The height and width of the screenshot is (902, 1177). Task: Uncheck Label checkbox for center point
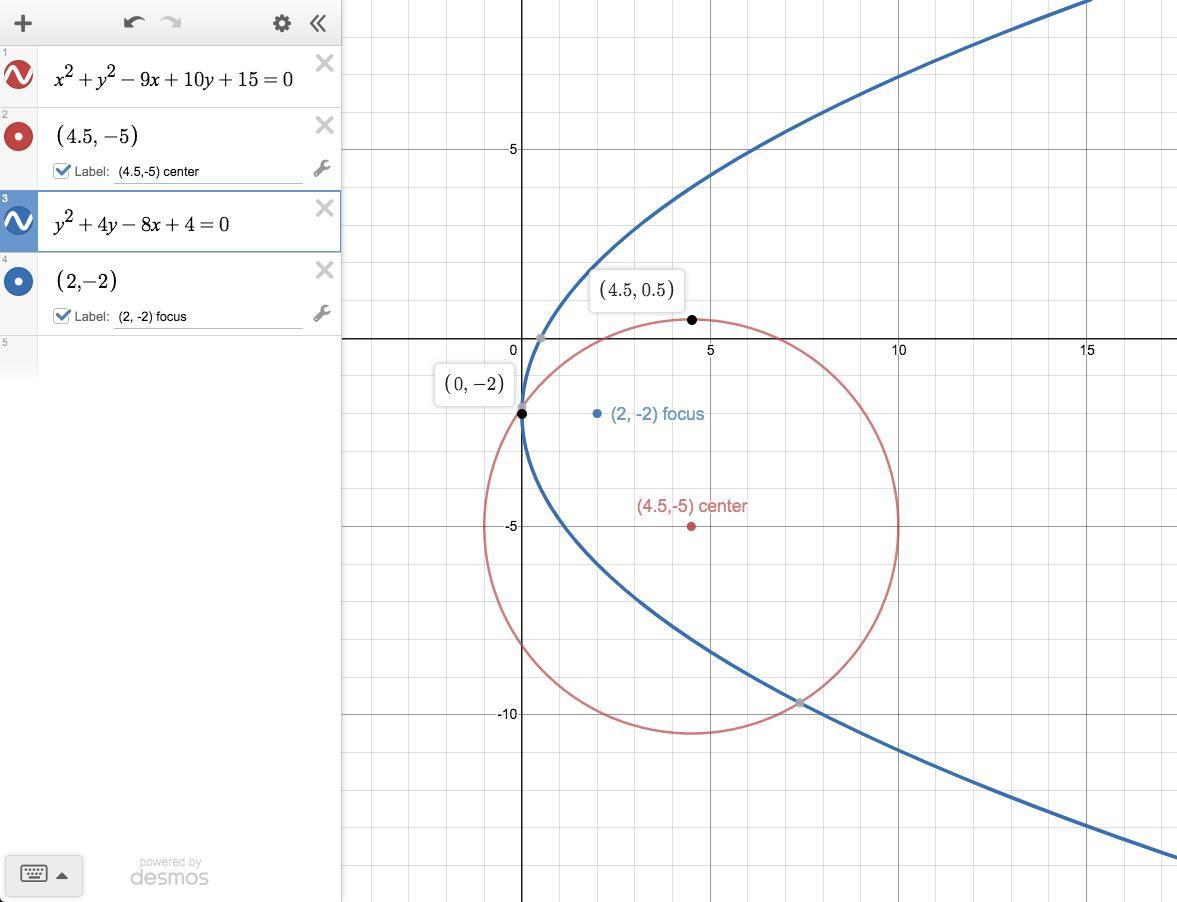pyautogui.click(x=62, y=171)
